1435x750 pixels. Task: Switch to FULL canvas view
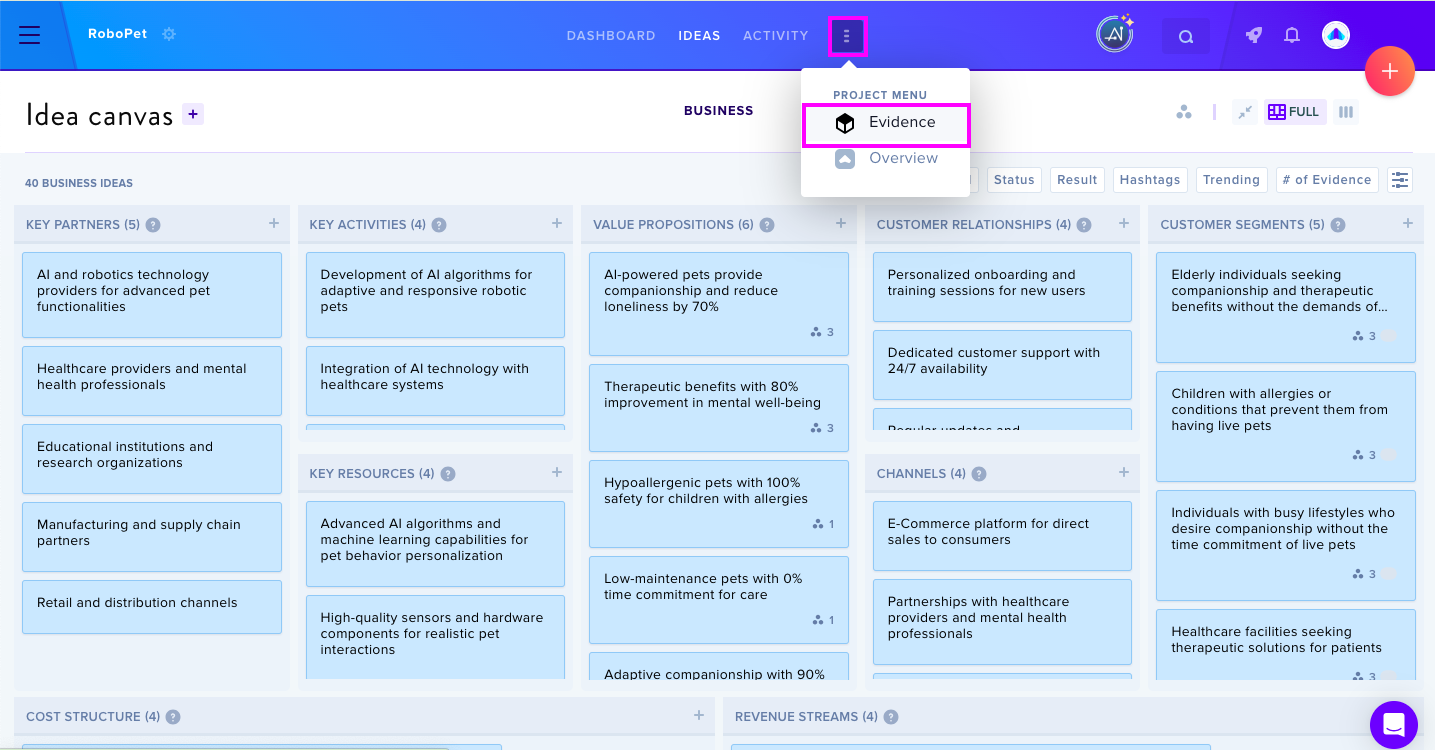tap(1295, 112)
